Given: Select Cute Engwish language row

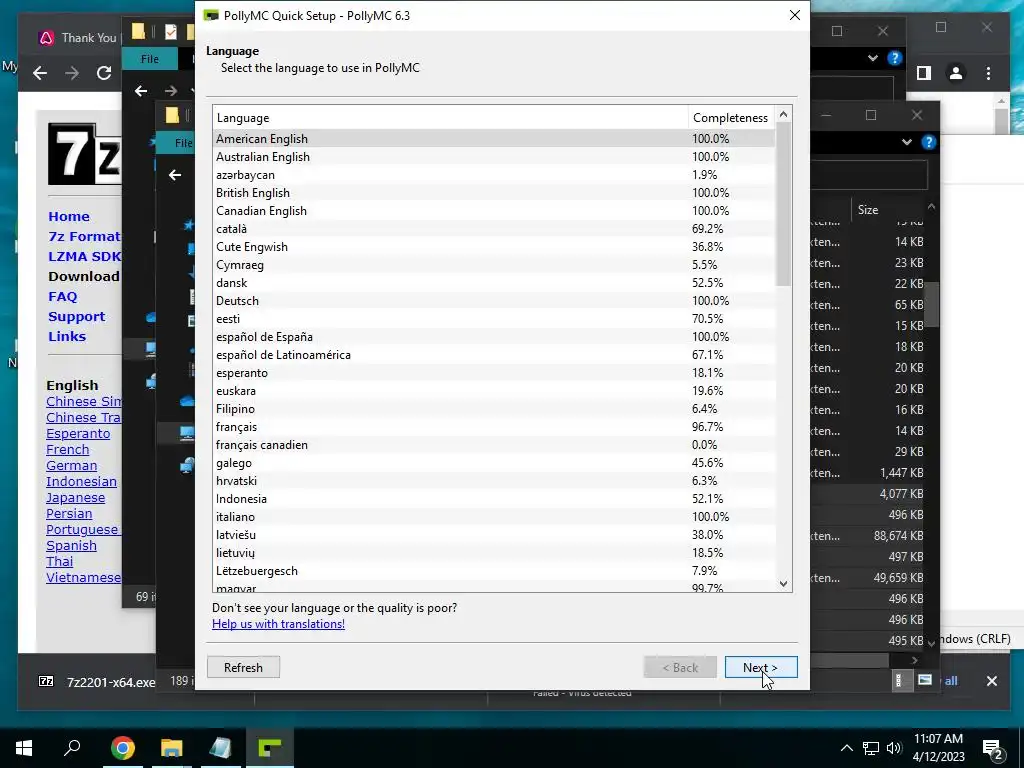Looking at the screenshot, I should pos(494,247).
